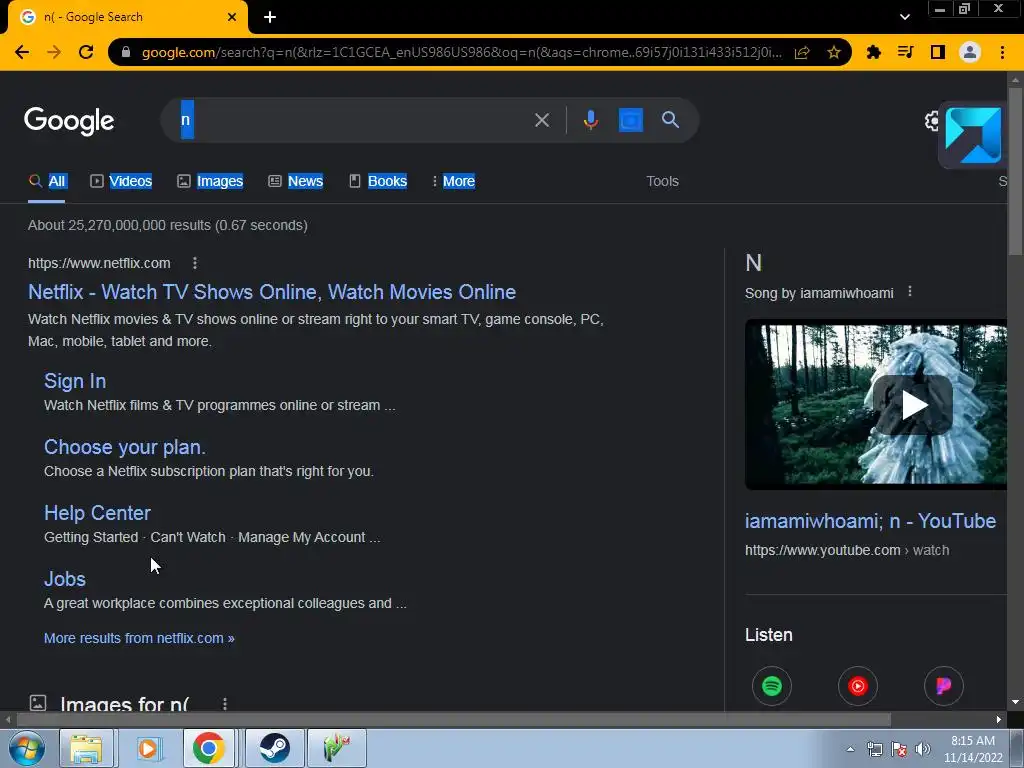Screen dimensions: 1024x768
Task: Open Windows Media Player from the taskbar
Action: click(x=148, y=748)
